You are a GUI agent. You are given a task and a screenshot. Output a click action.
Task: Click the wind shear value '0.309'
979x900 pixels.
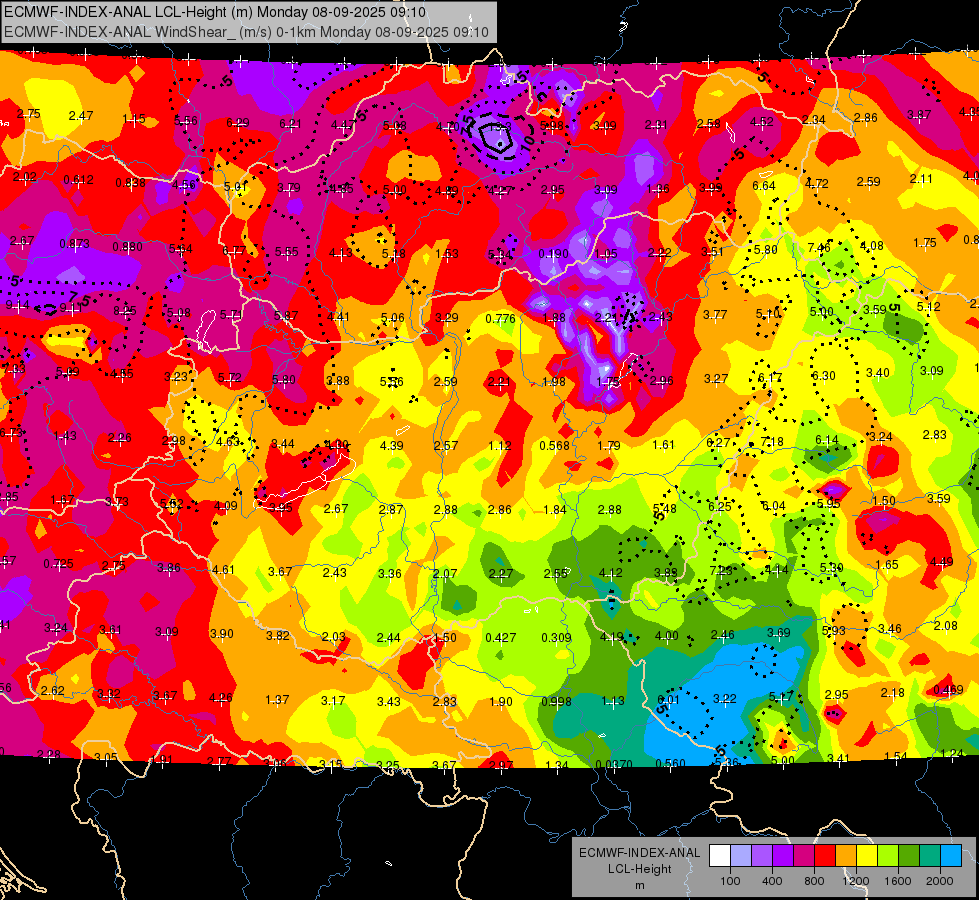[556, 638]
